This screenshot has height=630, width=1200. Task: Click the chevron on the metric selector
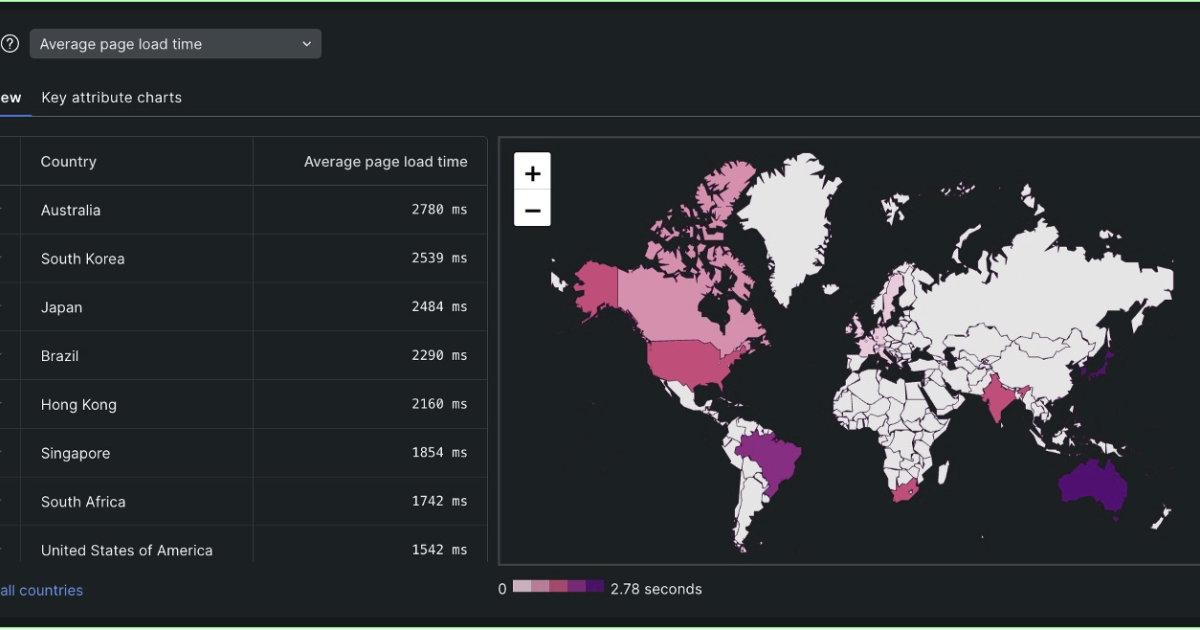[306, 44]
